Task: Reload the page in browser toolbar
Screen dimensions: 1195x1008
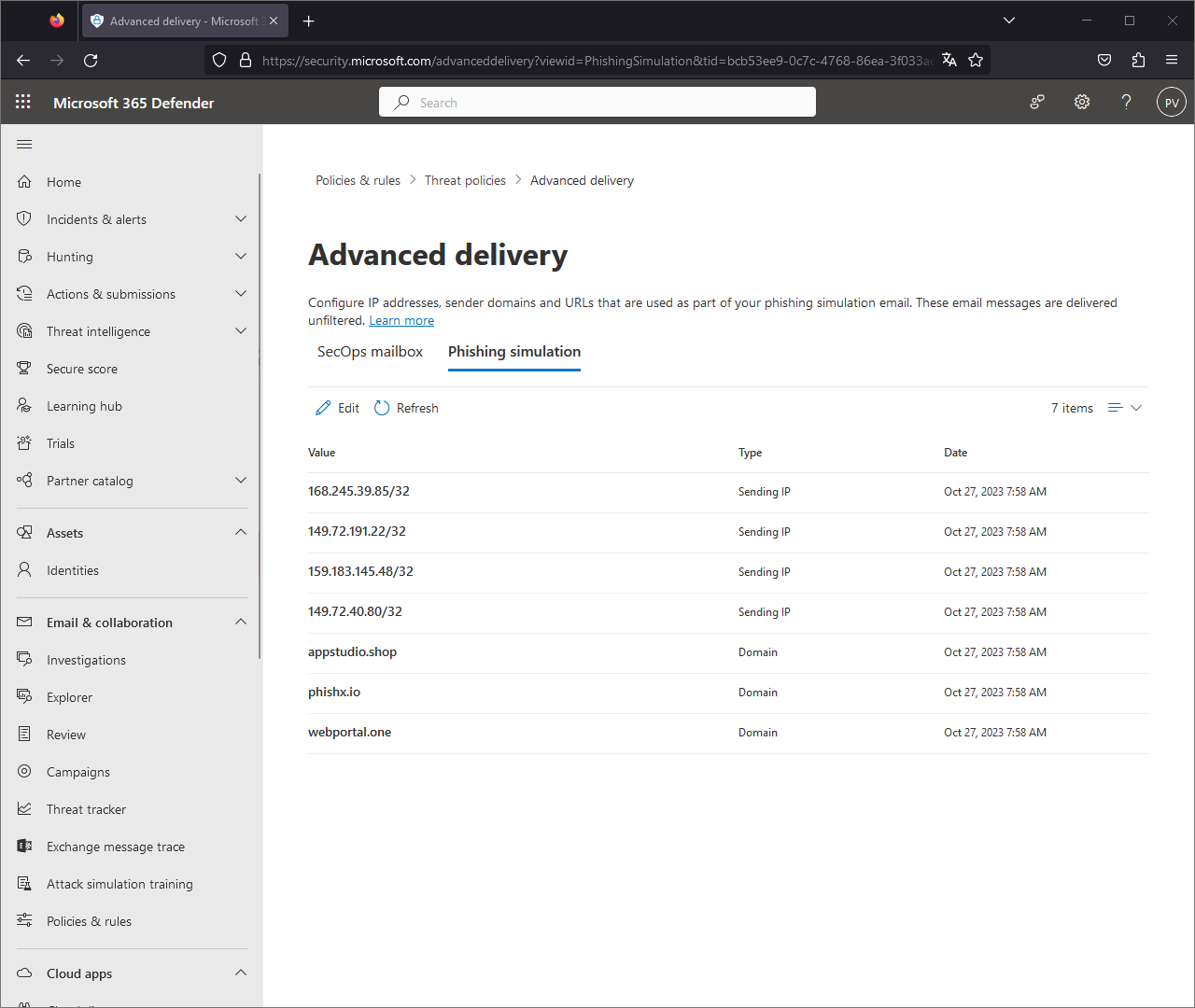Action: [91, 60]
